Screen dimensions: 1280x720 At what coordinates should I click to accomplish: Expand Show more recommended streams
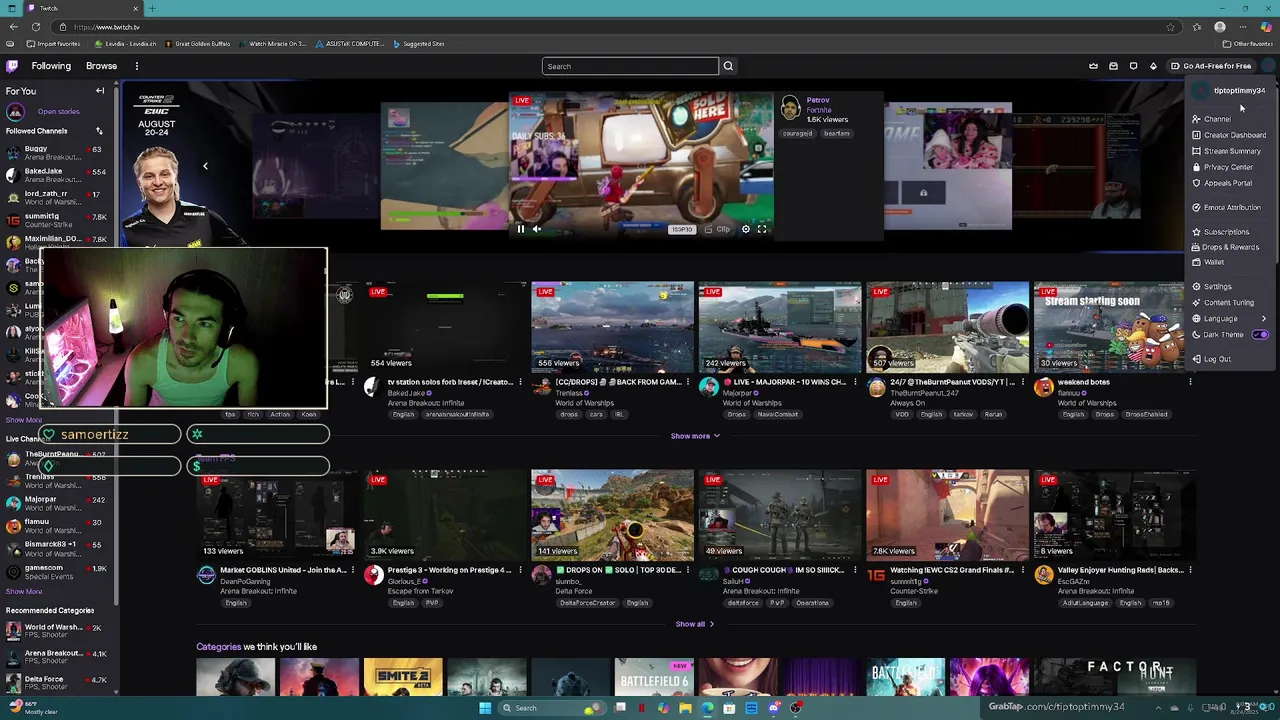point(695,436)
